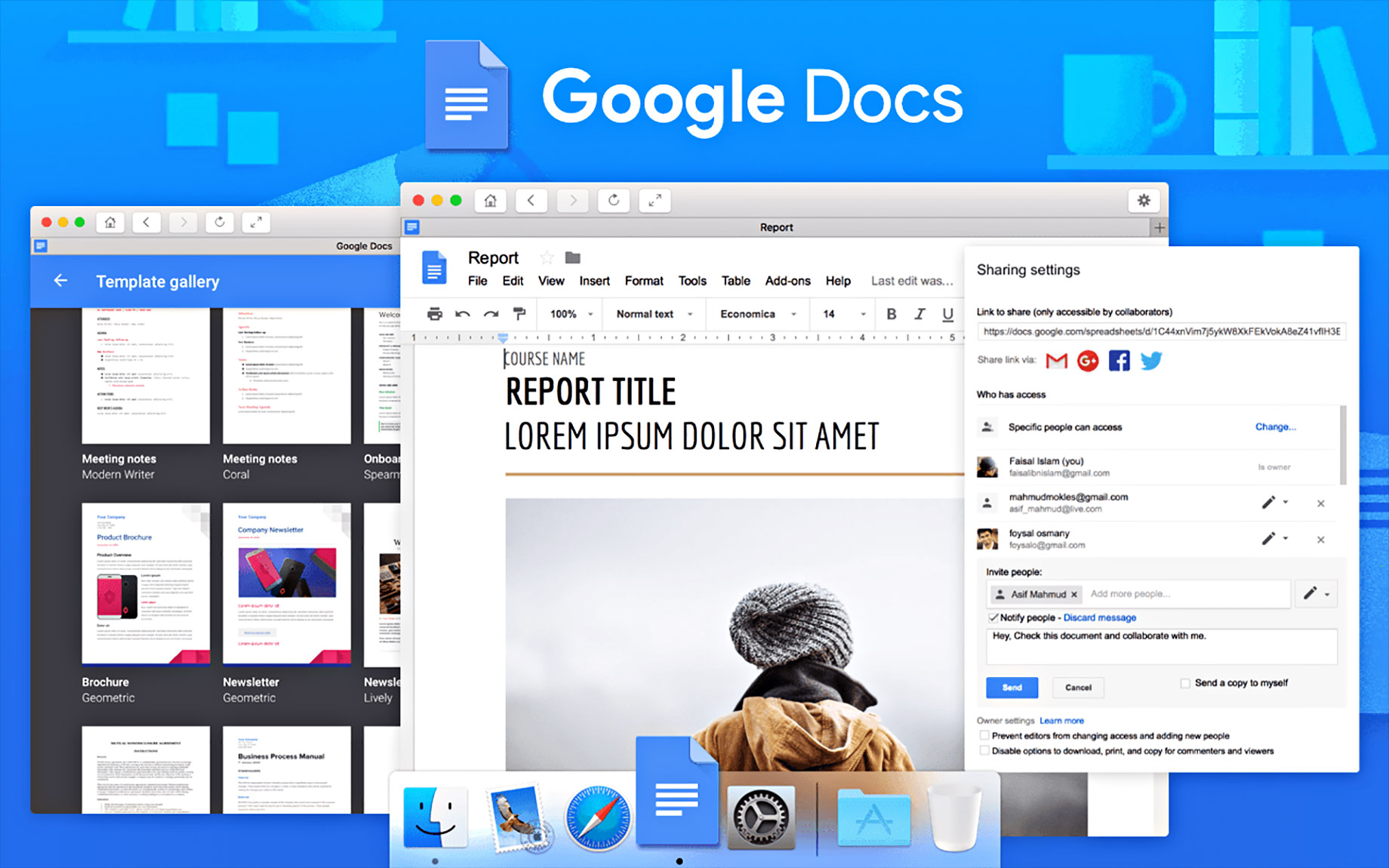Undo the last edit in Report

(463, 314)
